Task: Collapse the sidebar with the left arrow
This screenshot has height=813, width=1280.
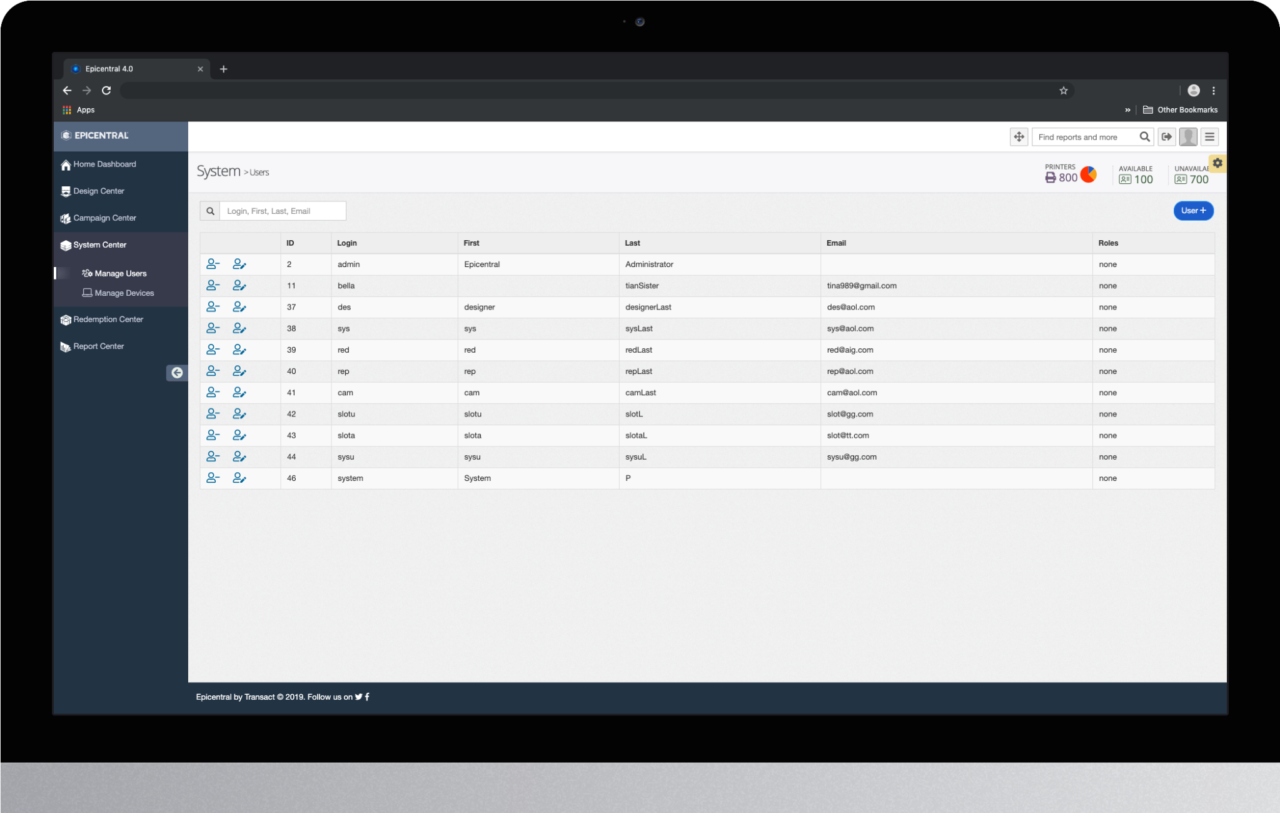Action: (177, 373)
